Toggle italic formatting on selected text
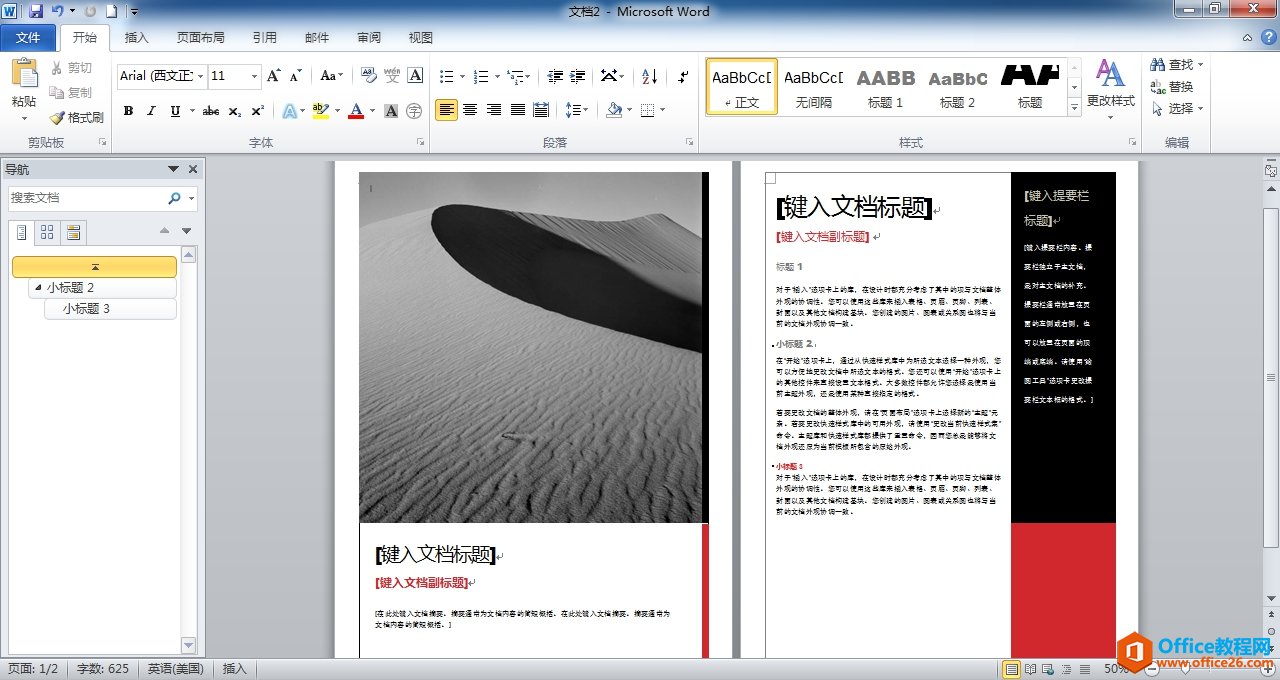Screen dimensions: 1280x680 (150, 110)
